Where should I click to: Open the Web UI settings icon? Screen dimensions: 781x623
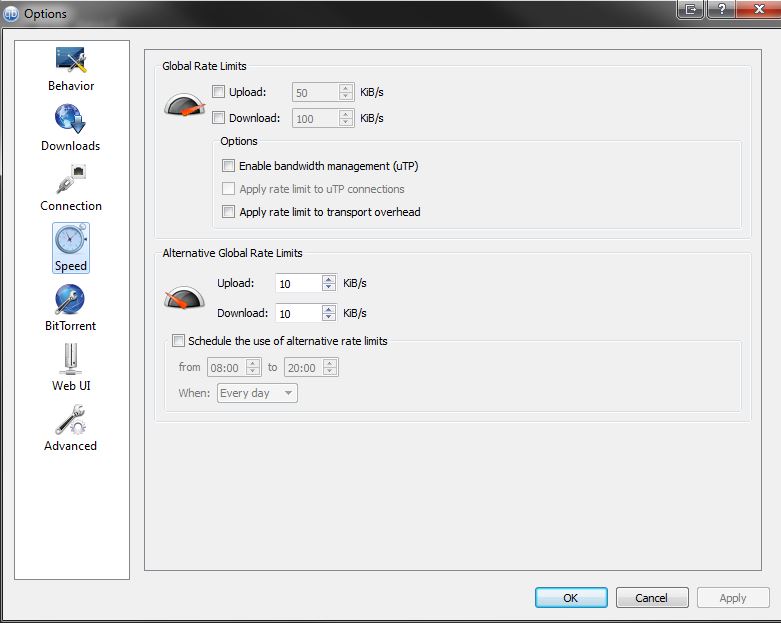click(x=71, y=359)
